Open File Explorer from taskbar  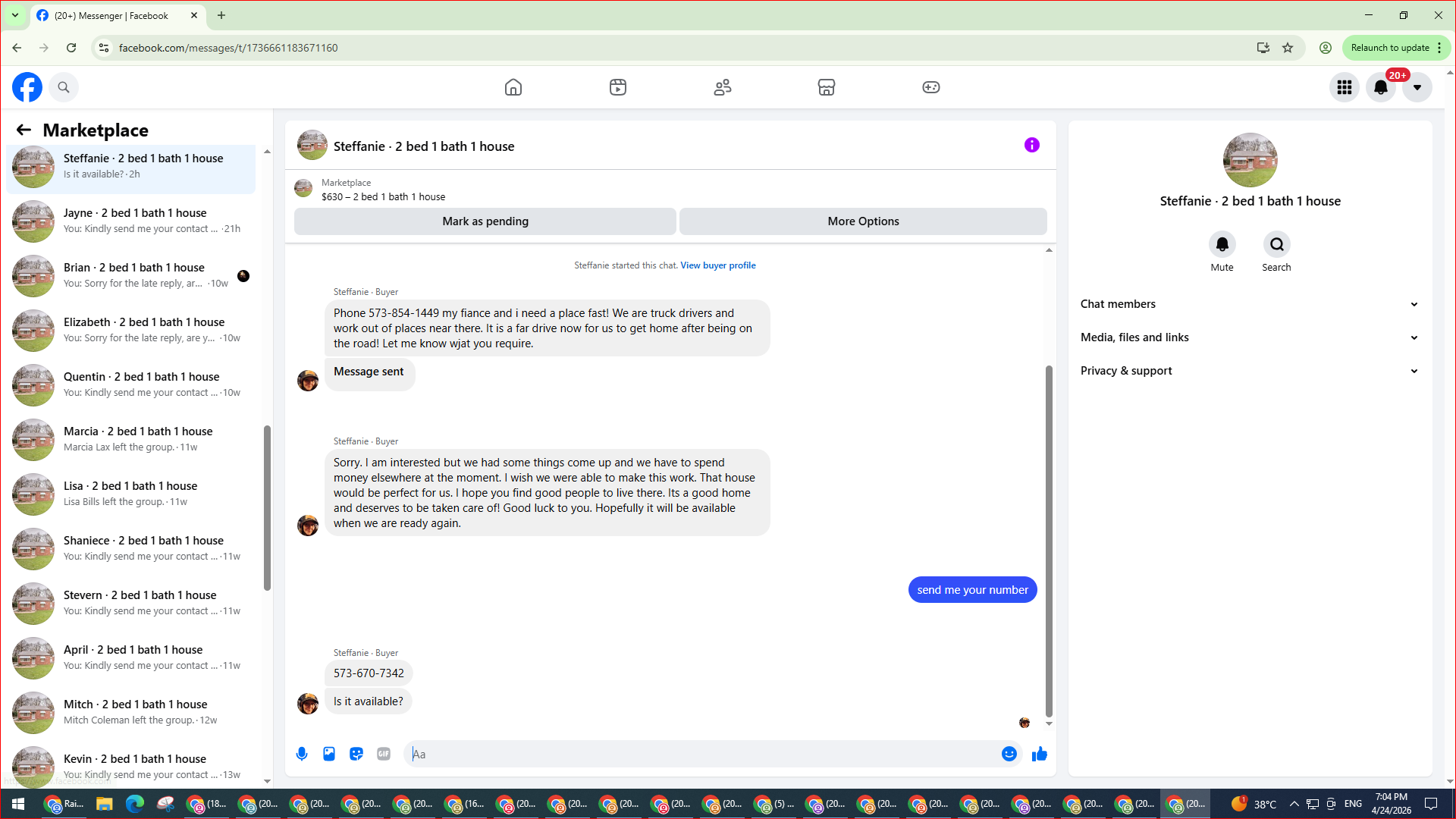tap(104, 804)
